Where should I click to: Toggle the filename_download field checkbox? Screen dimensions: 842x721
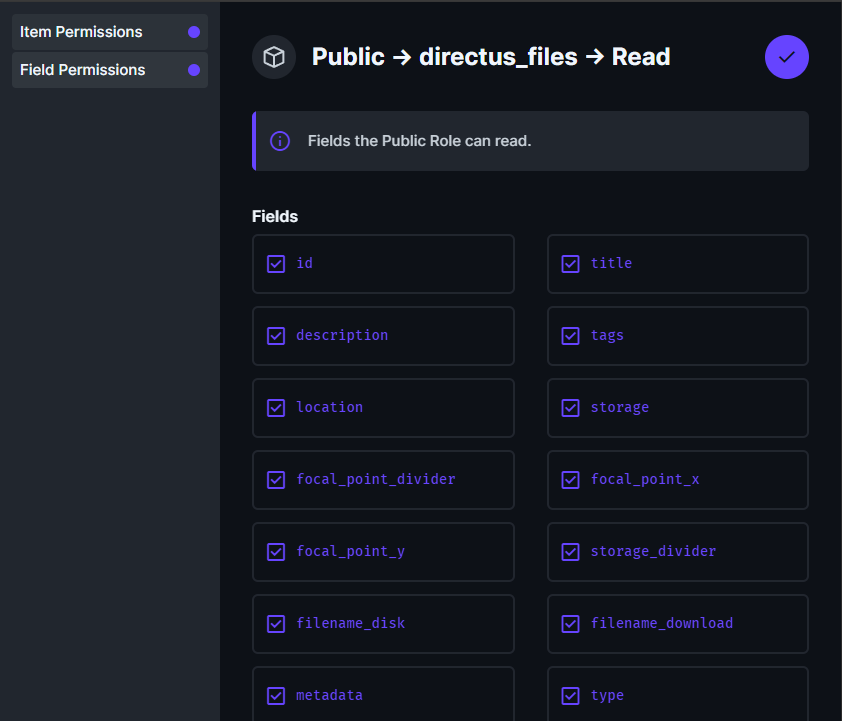tap(570, 623)
